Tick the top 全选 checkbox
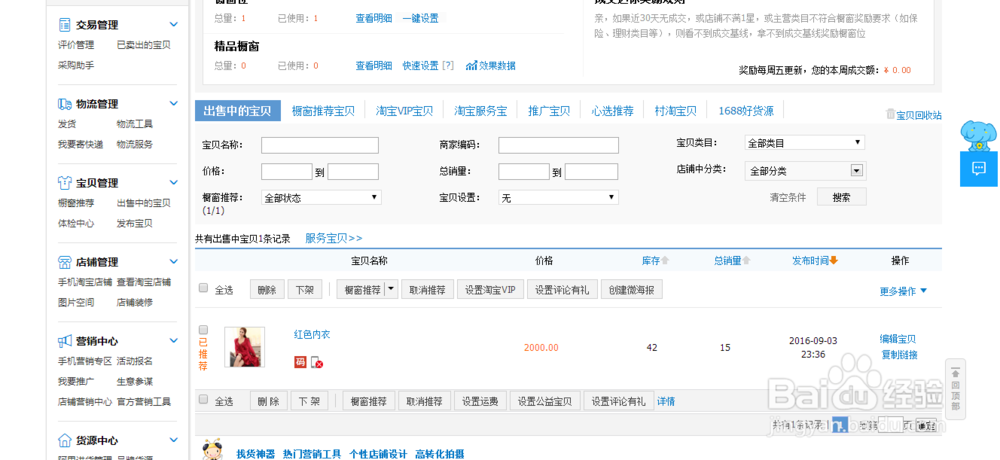 click(203, 288)
